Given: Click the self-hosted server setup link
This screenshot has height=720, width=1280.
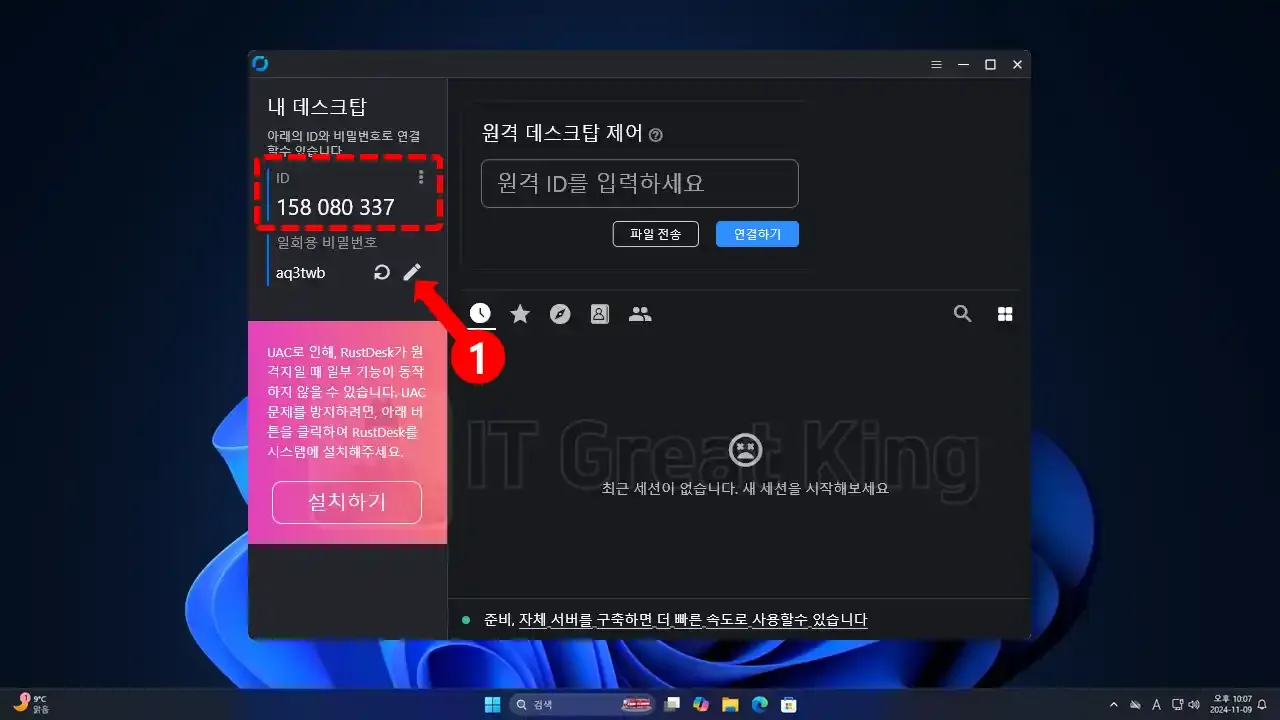Looking at the screenshot, I should pos(693,620).
